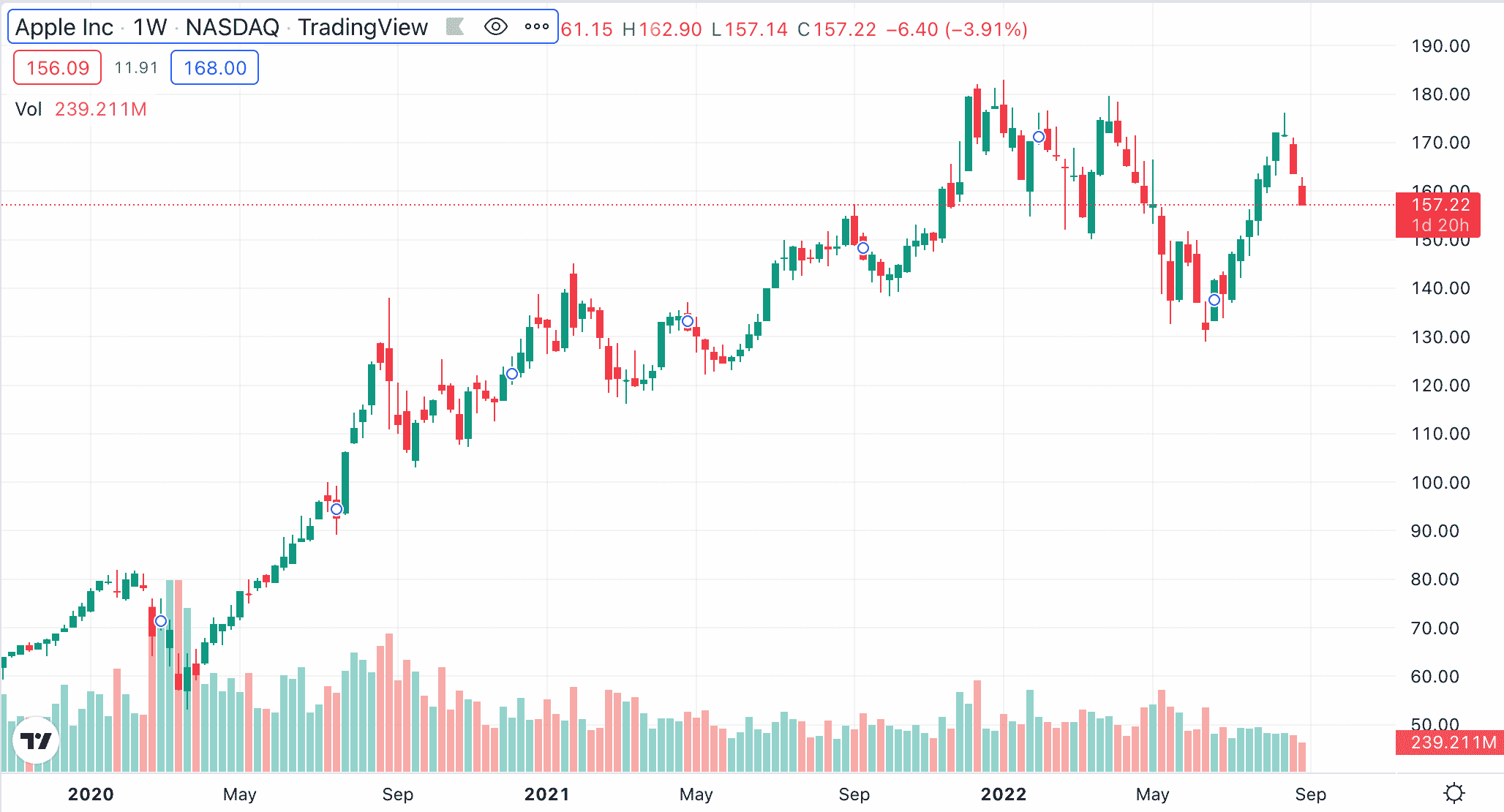Click the event marker near December 2020

pos(512,374)
